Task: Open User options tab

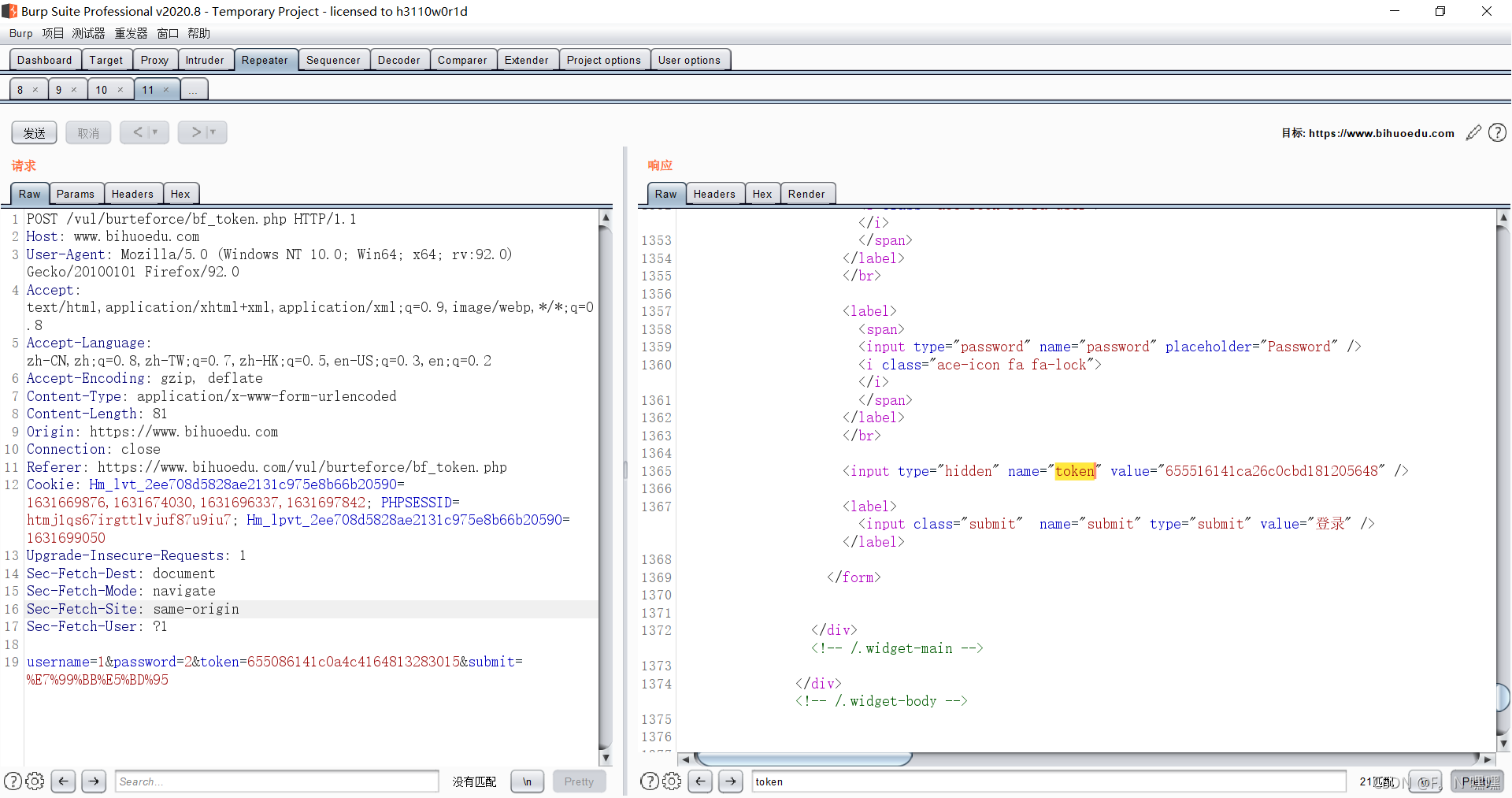Action: pos(689,60)
